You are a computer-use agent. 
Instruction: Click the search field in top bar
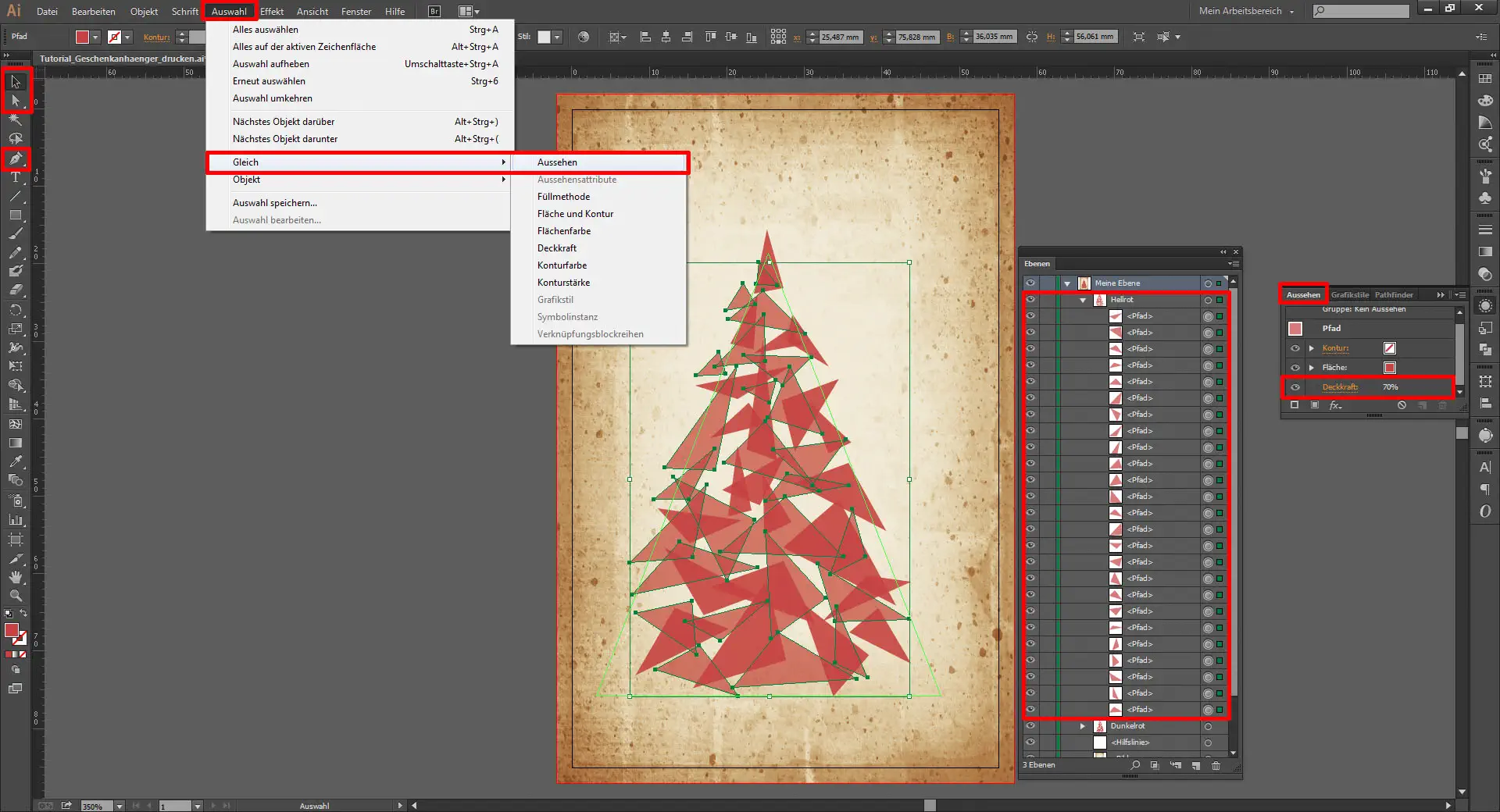click(1367, 11)
